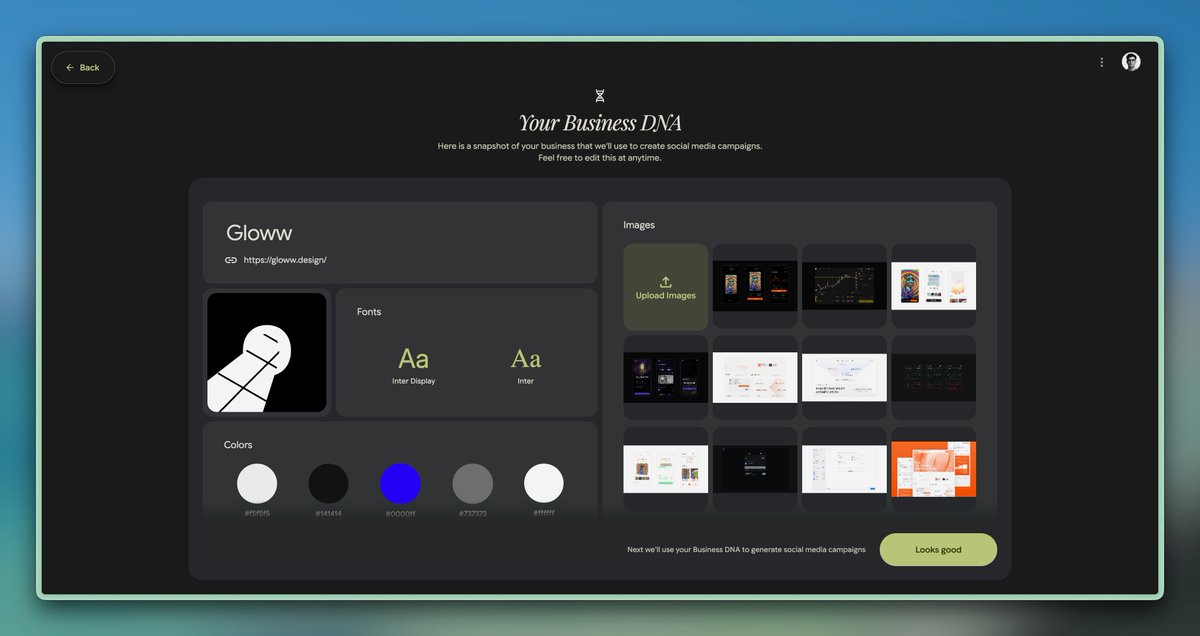The image size is (1200, 636).
Task: Open the Upload Images tile
Action: tap(666, 287)
